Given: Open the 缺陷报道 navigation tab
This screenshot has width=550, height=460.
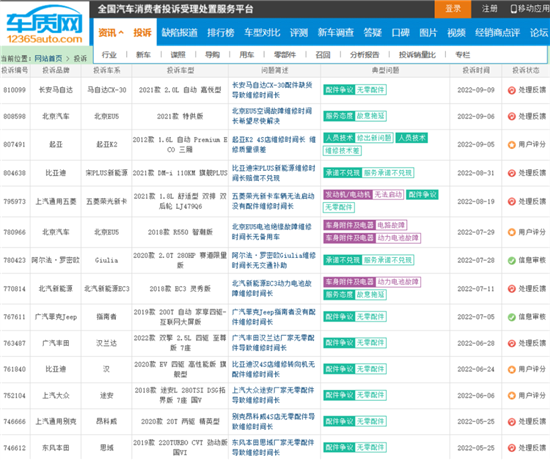Looking at the screenshot, I should click(x=179, y=33).
